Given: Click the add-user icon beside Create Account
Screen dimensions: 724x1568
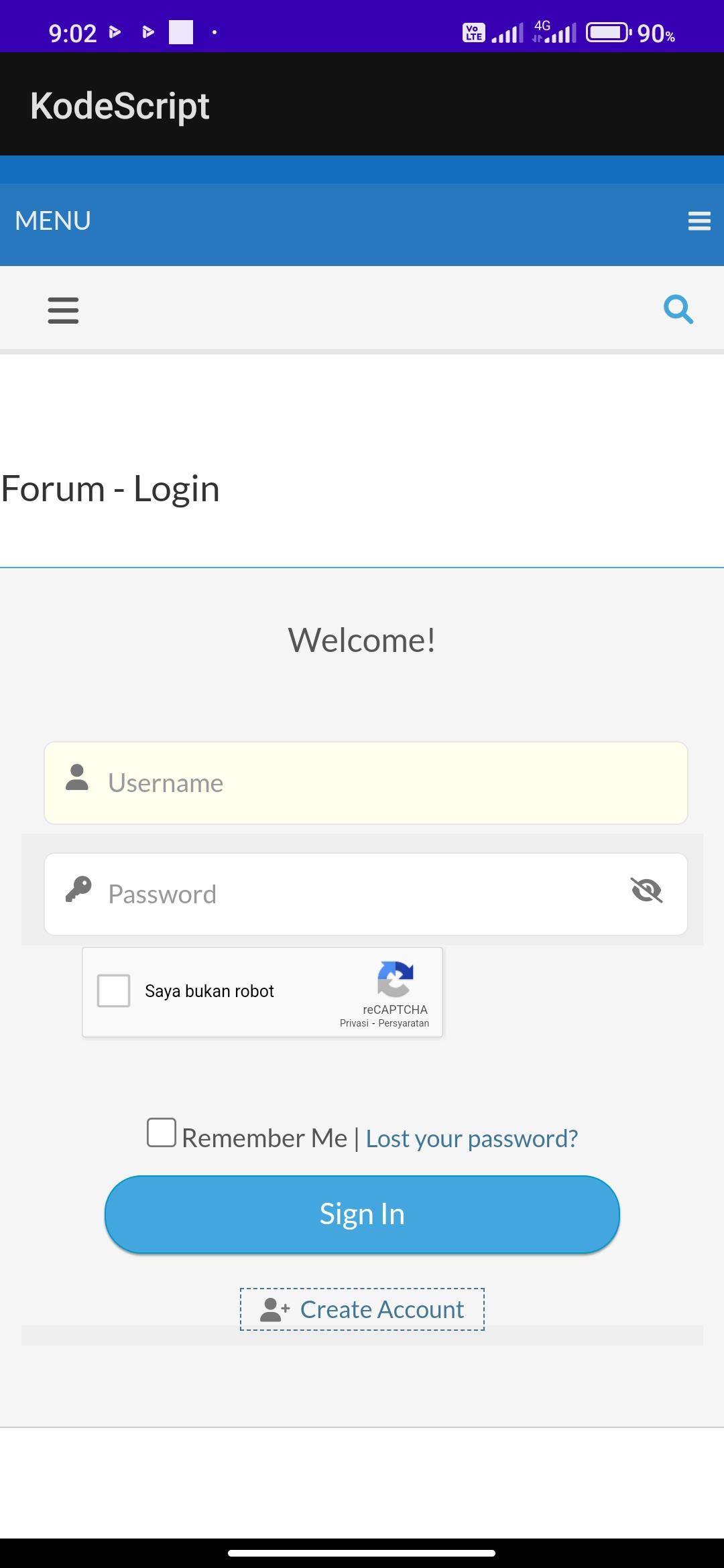Looking at the screenshot, I should tap(275, 1309).
